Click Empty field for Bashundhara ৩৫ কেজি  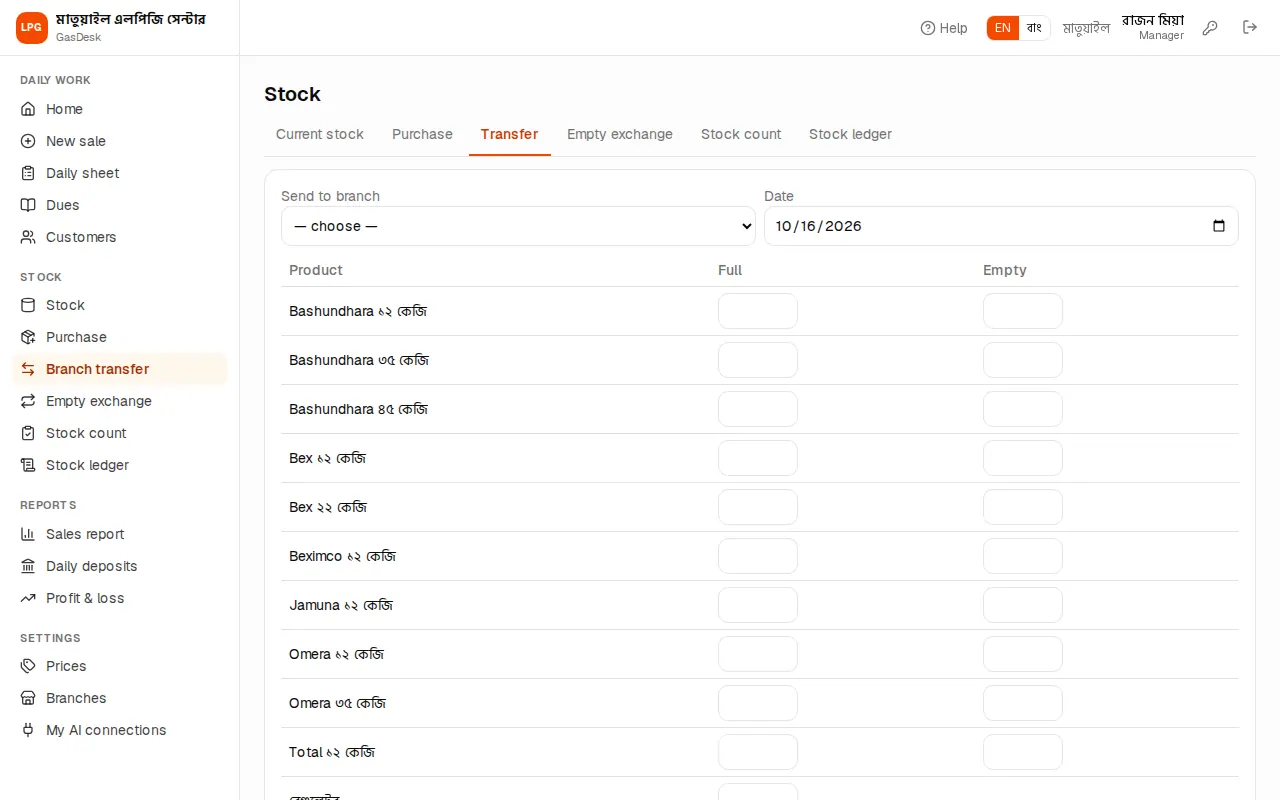(x=1023, y=360)
